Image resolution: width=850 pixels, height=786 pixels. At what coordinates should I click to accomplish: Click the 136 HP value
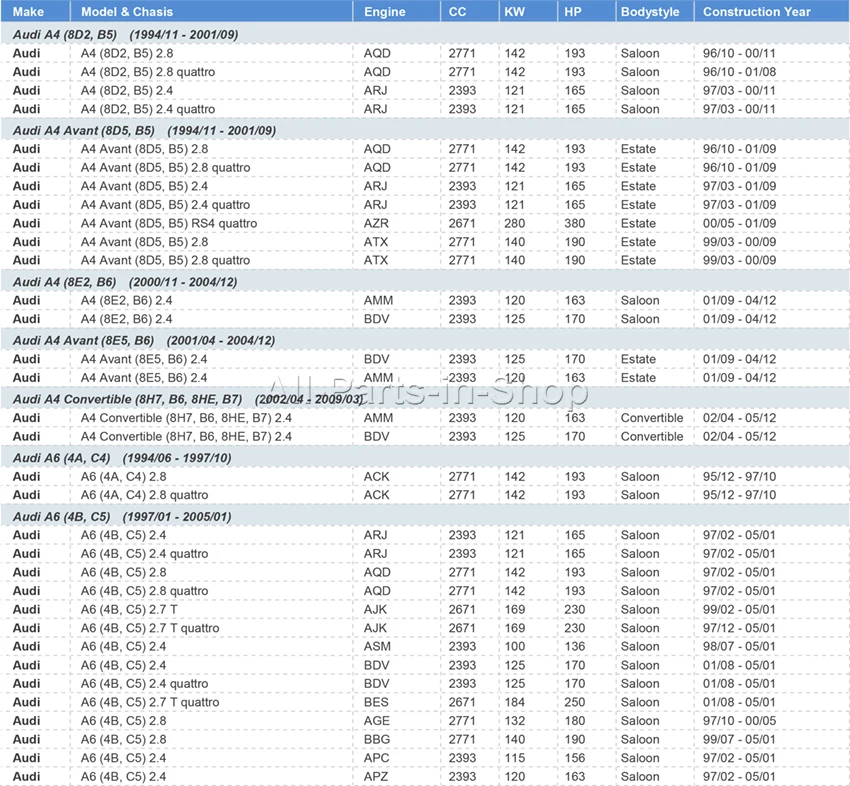coord(574,646)
